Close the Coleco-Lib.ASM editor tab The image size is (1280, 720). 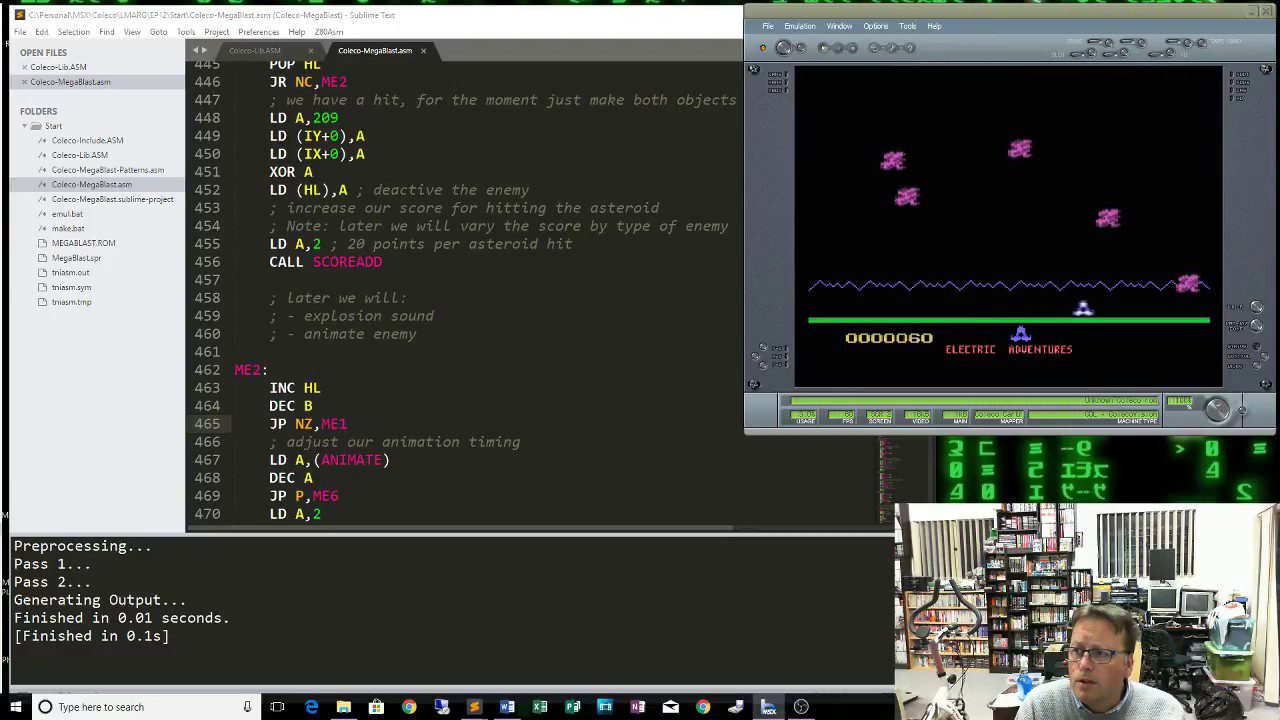[x=311, y=50]
